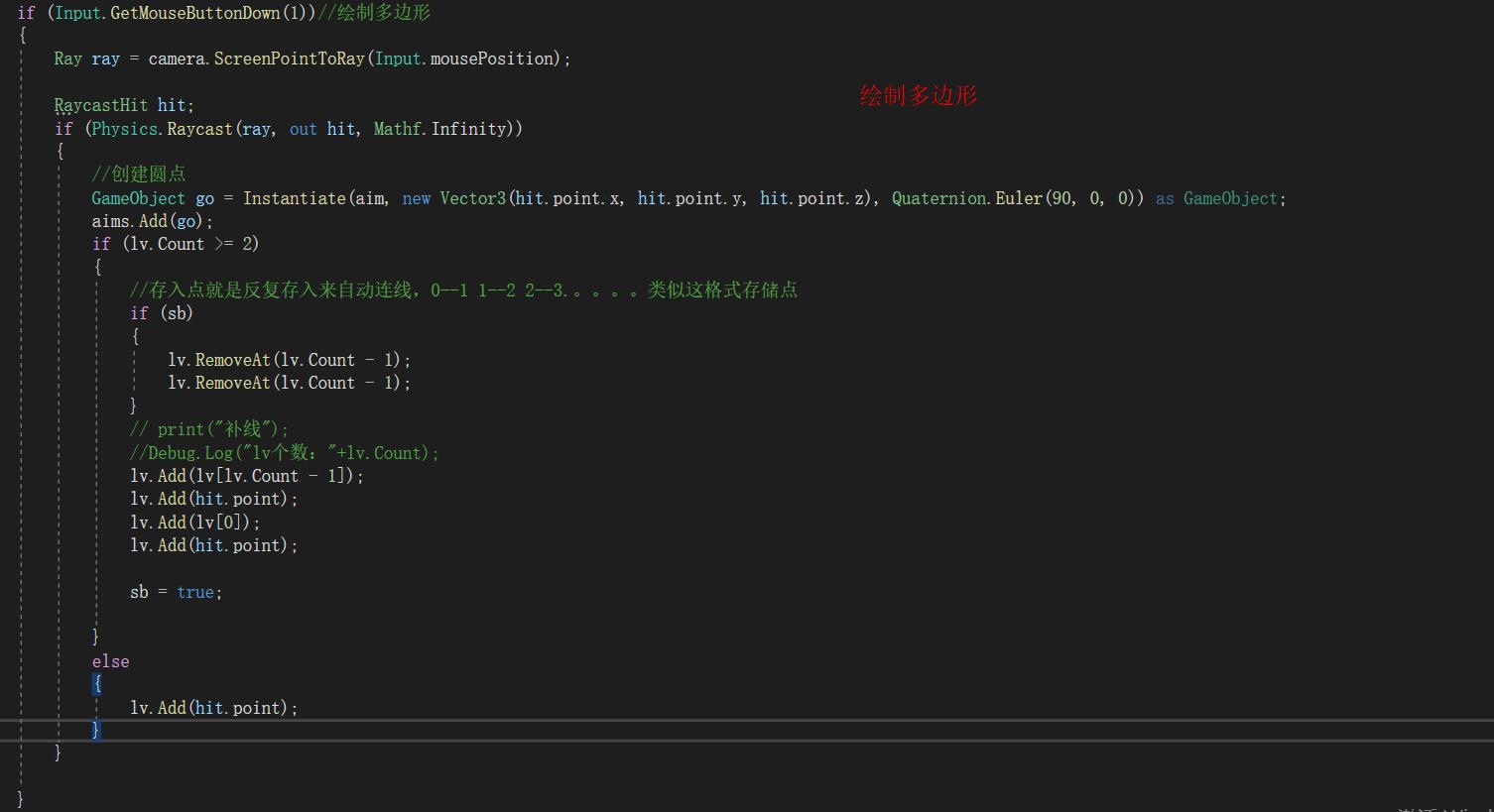Click the comment starting "//存入点就是反复存入"
The width and height of the screenshot is (1494, 812).
(x=463, y=290)
